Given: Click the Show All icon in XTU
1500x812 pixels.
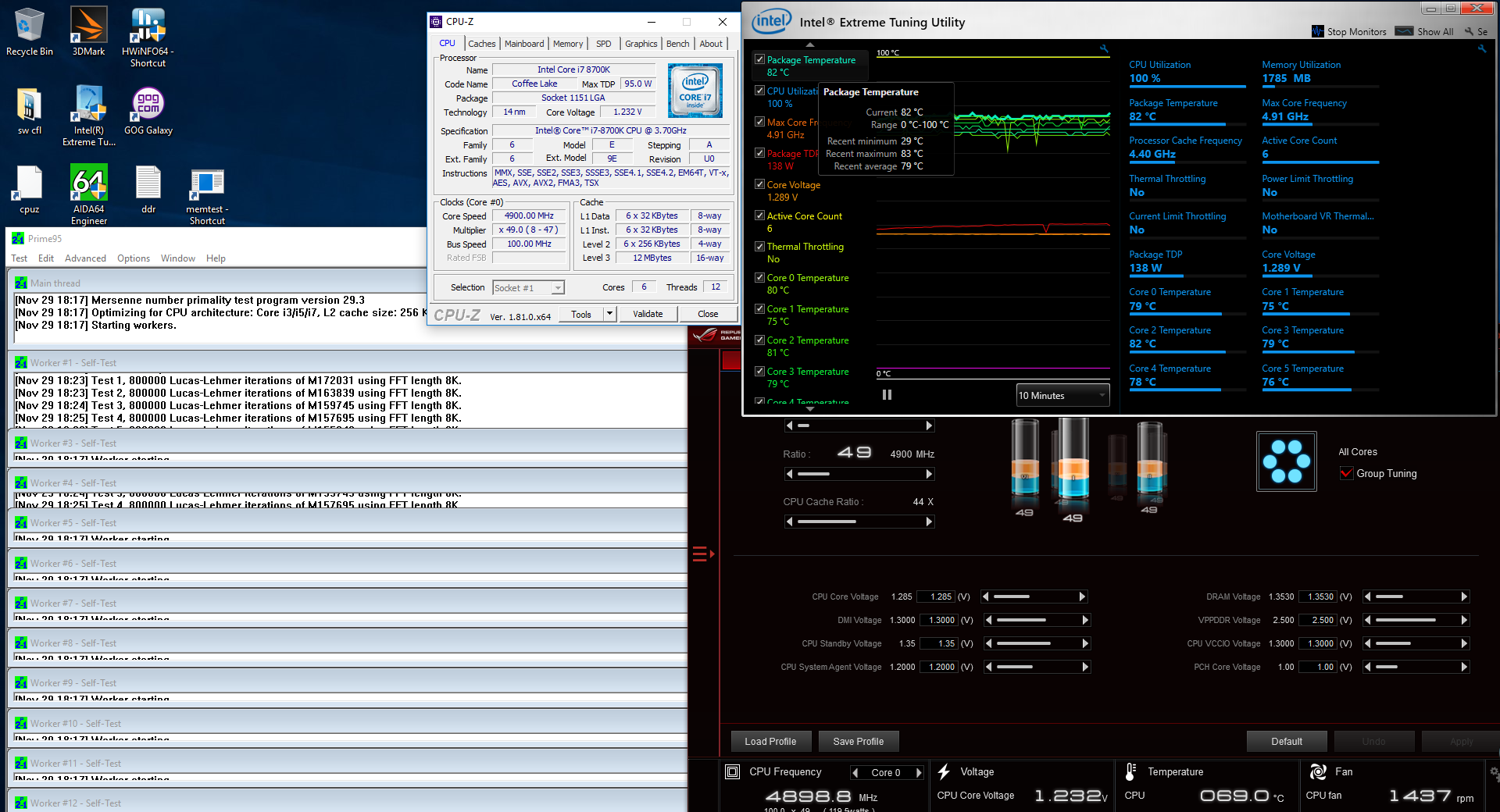Looking at the screenshot, I should [1404, 31].
